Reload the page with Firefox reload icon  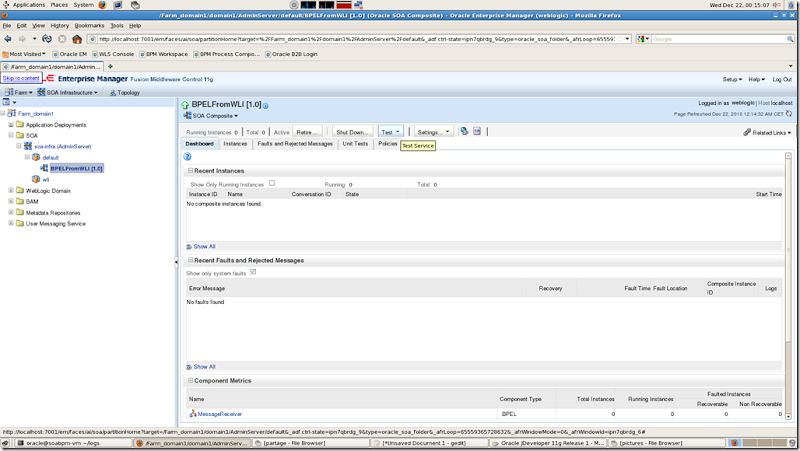(x=47, y=39)
